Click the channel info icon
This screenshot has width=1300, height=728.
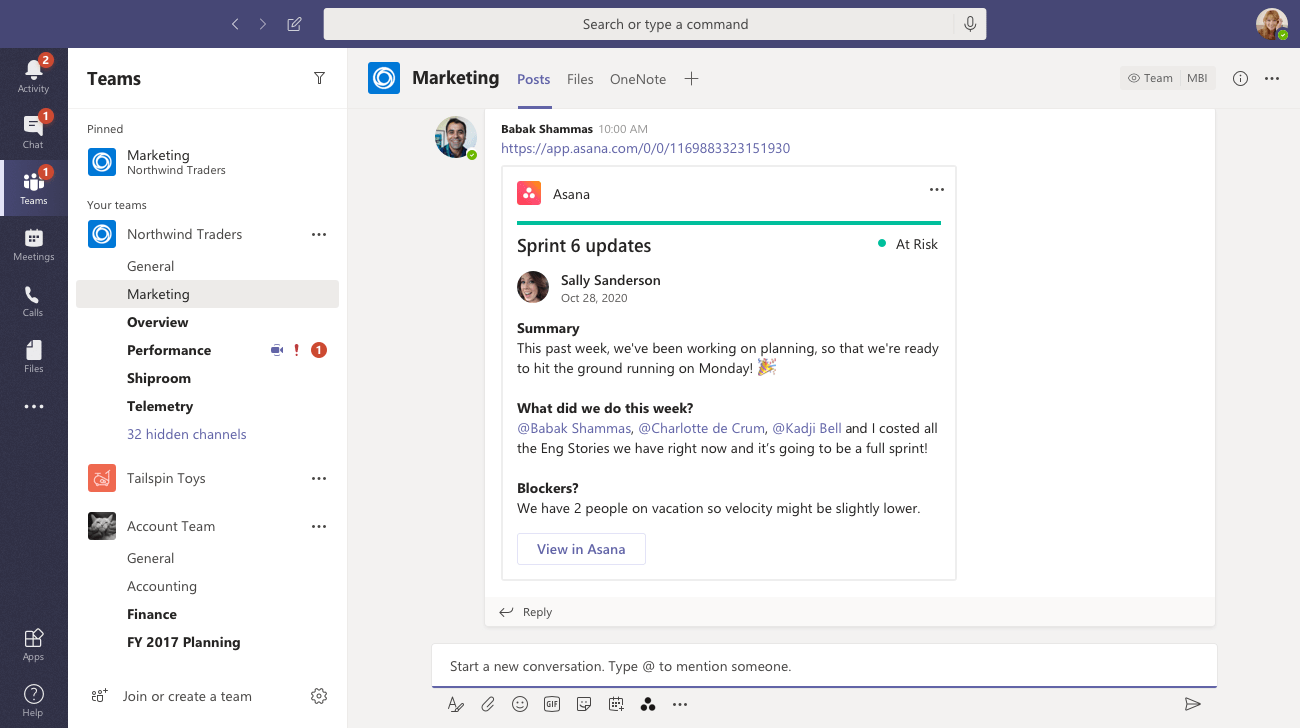[1240, 78]
